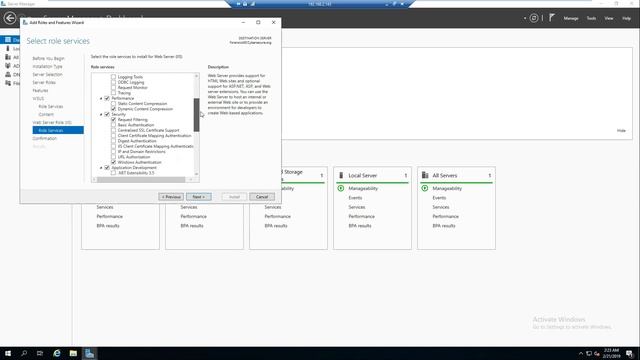Viewport: 640px width, 360px height.
Task: Open the Local Server tile title
Action: click(362, 176)
